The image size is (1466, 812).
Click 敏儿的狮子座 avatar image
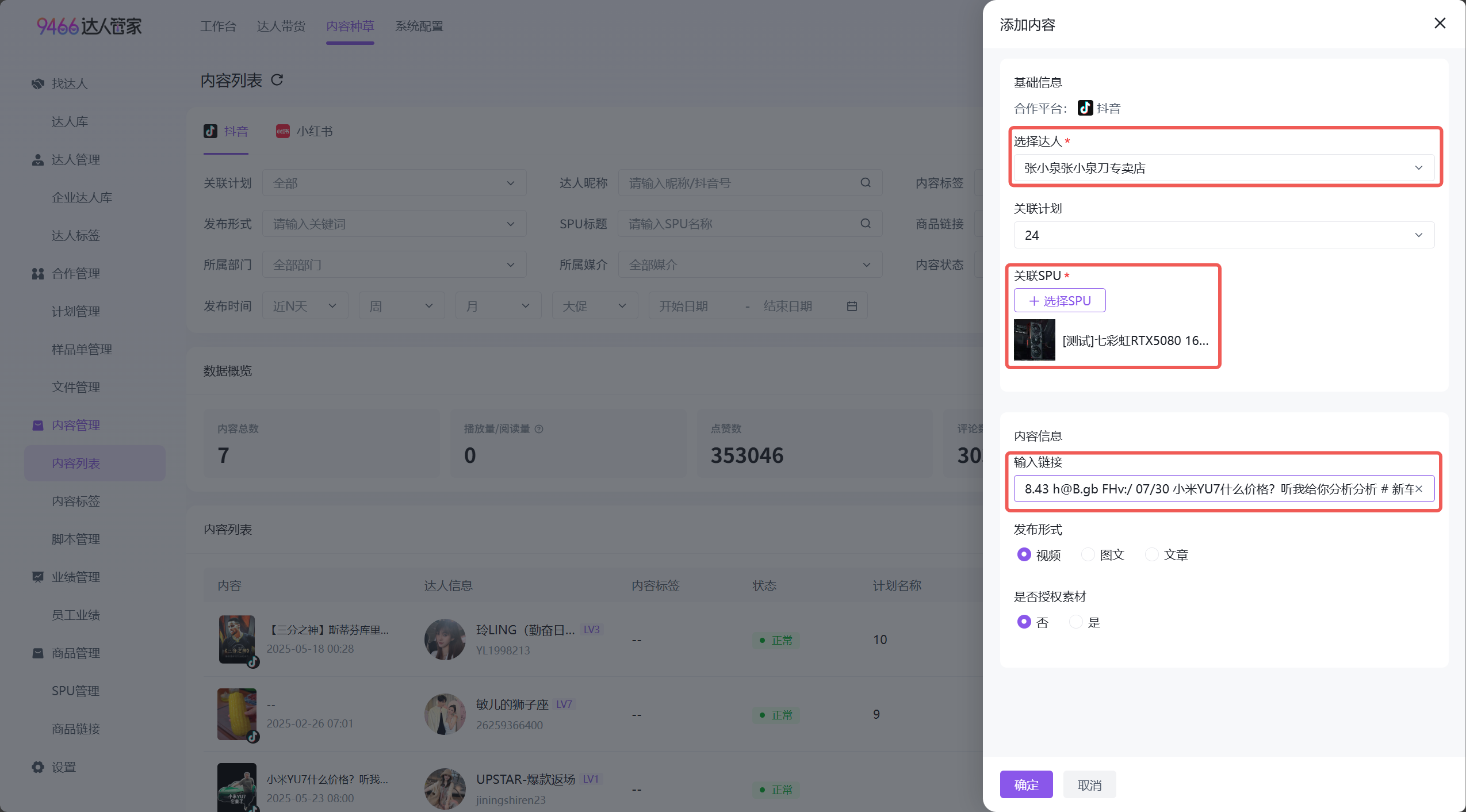pos(445,714)
